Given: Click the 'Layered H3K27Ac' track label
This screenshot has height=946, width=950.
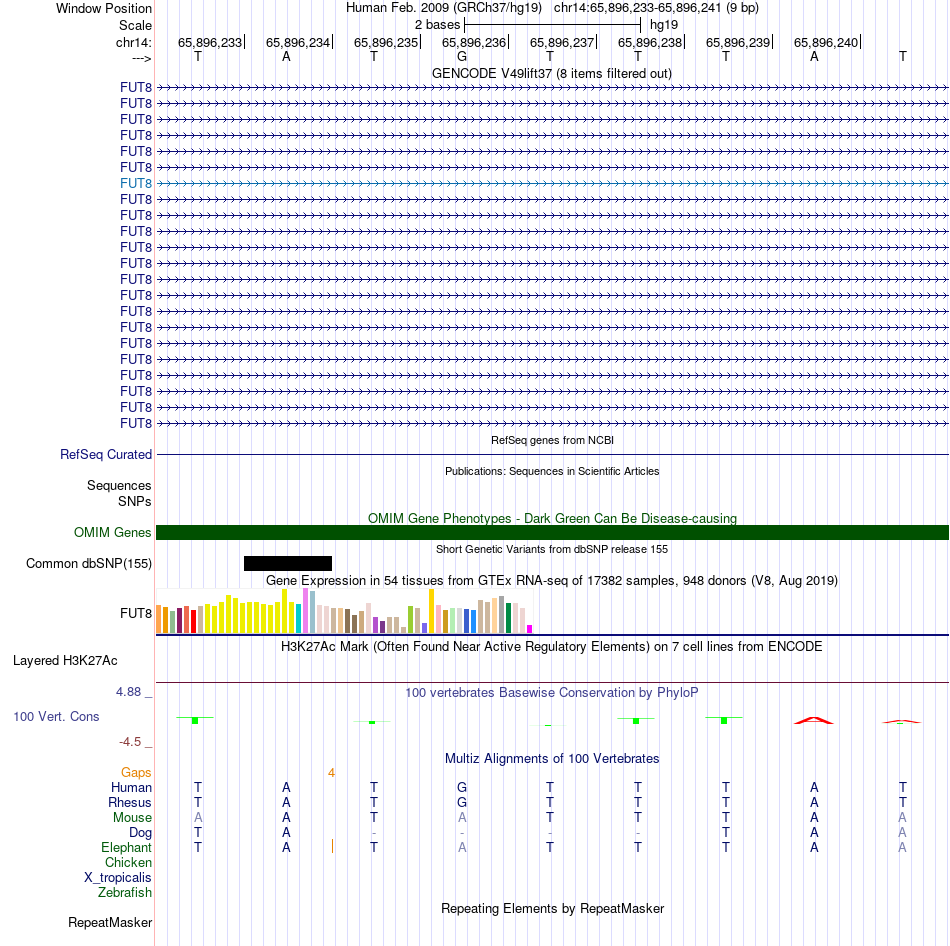Looking at the screenshot, I should pyautogui.click(x=65, y=661).
